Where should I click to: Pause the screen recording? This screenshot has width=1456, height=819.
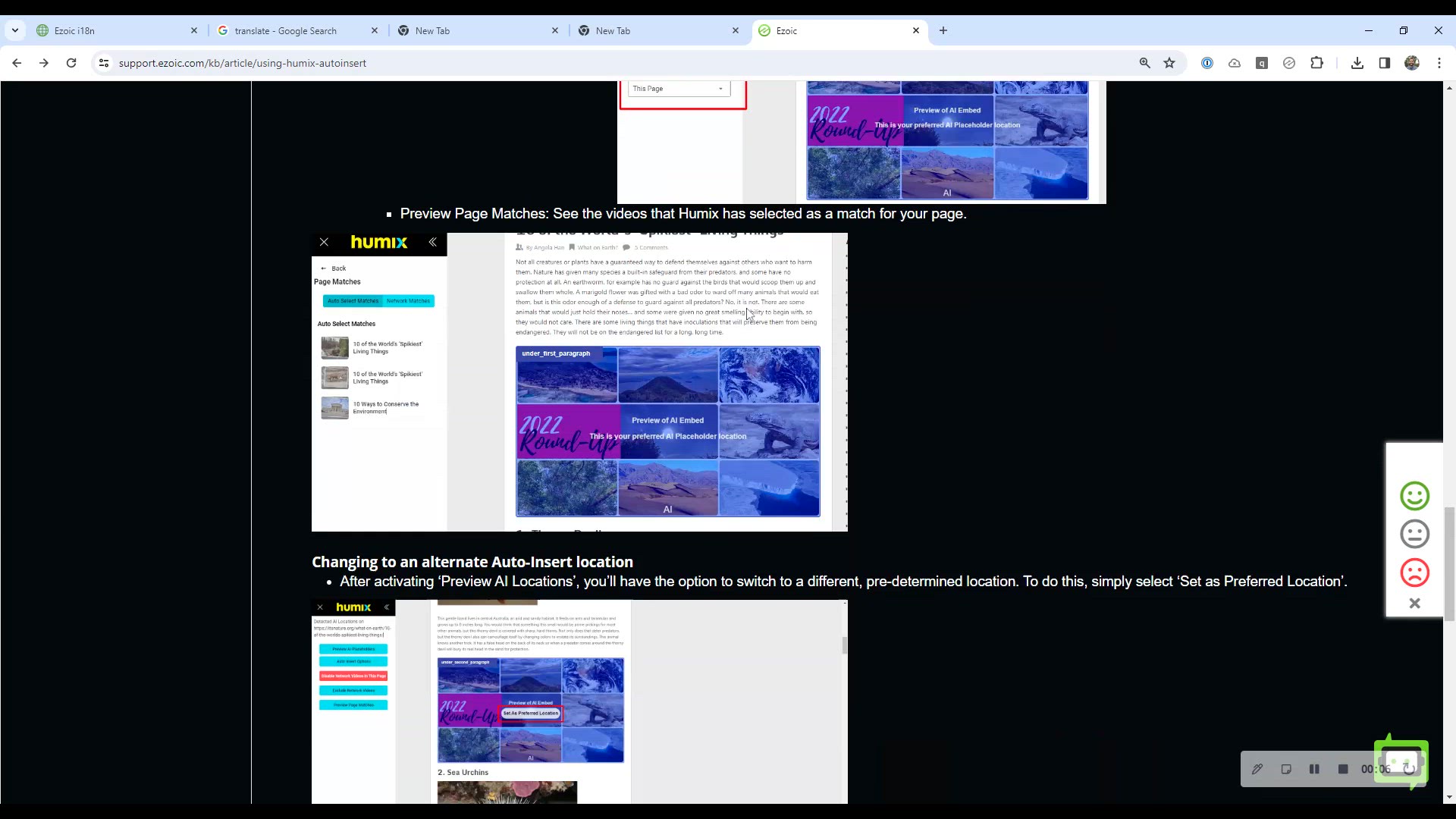pyautogui.click(x=1314, y=769)
